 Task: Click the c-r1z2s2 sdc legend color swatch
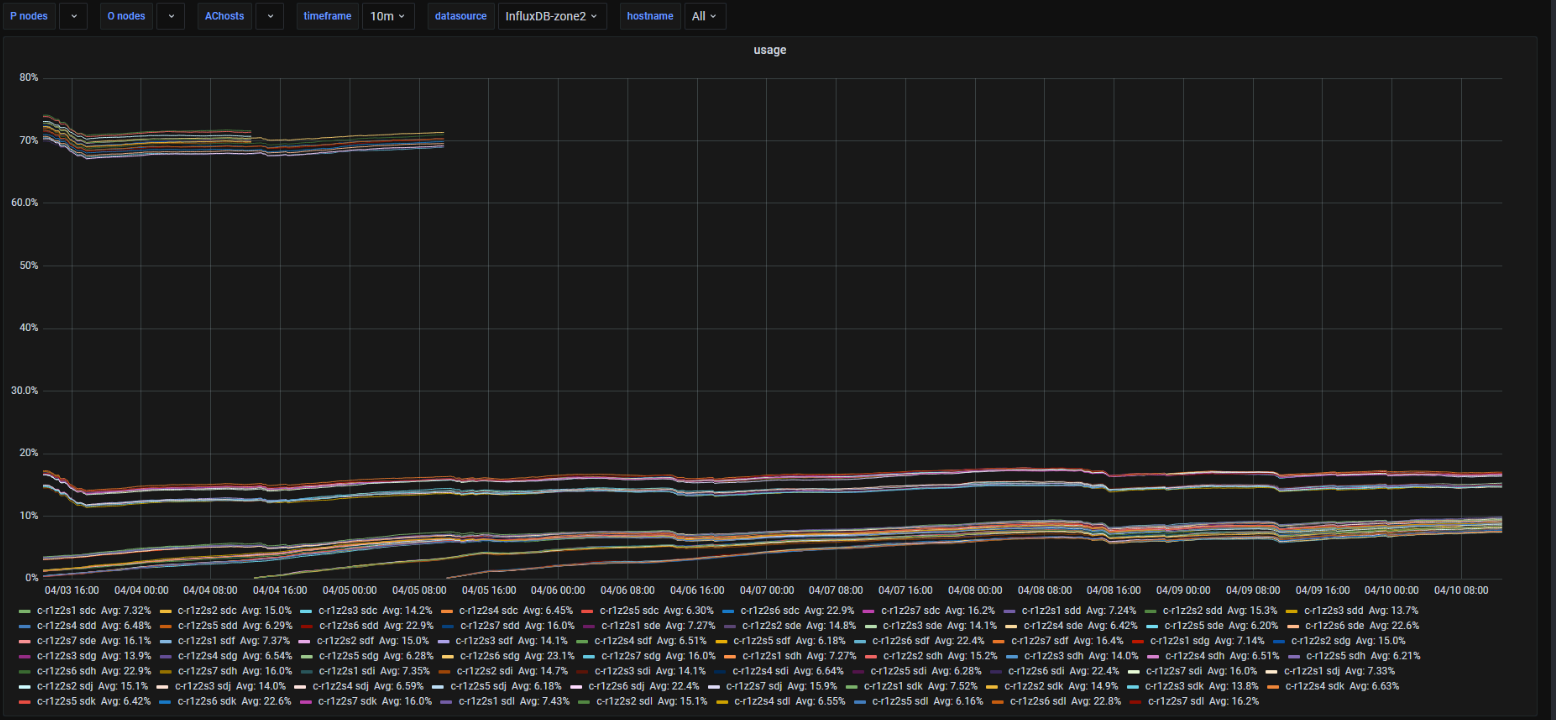pyautogui.click(x=165, y=610)
